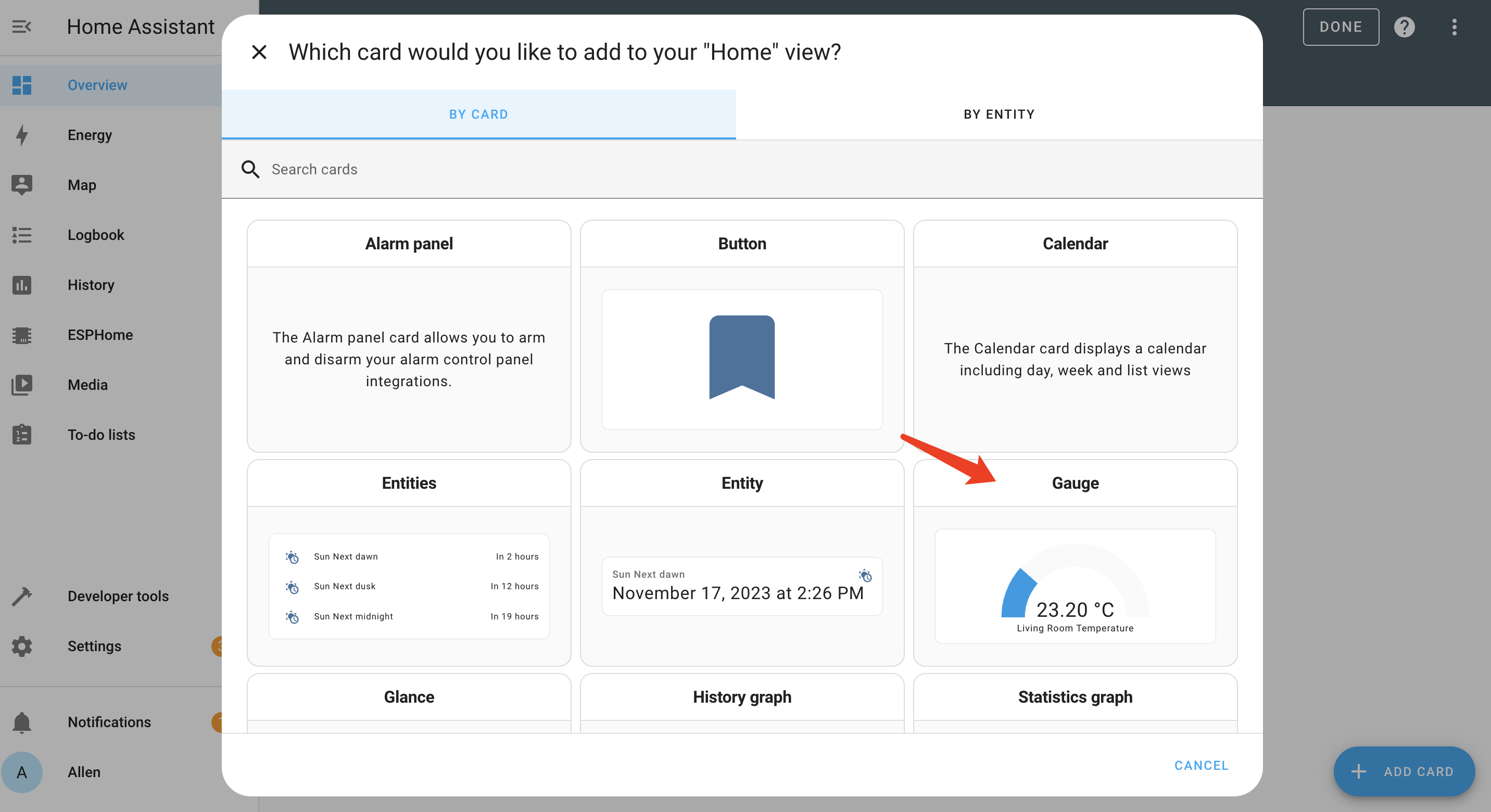Image resolution: width=1491 pixels, height=812 pixels.
Task: Select the Glance card
Action: [x=409, y=703]
